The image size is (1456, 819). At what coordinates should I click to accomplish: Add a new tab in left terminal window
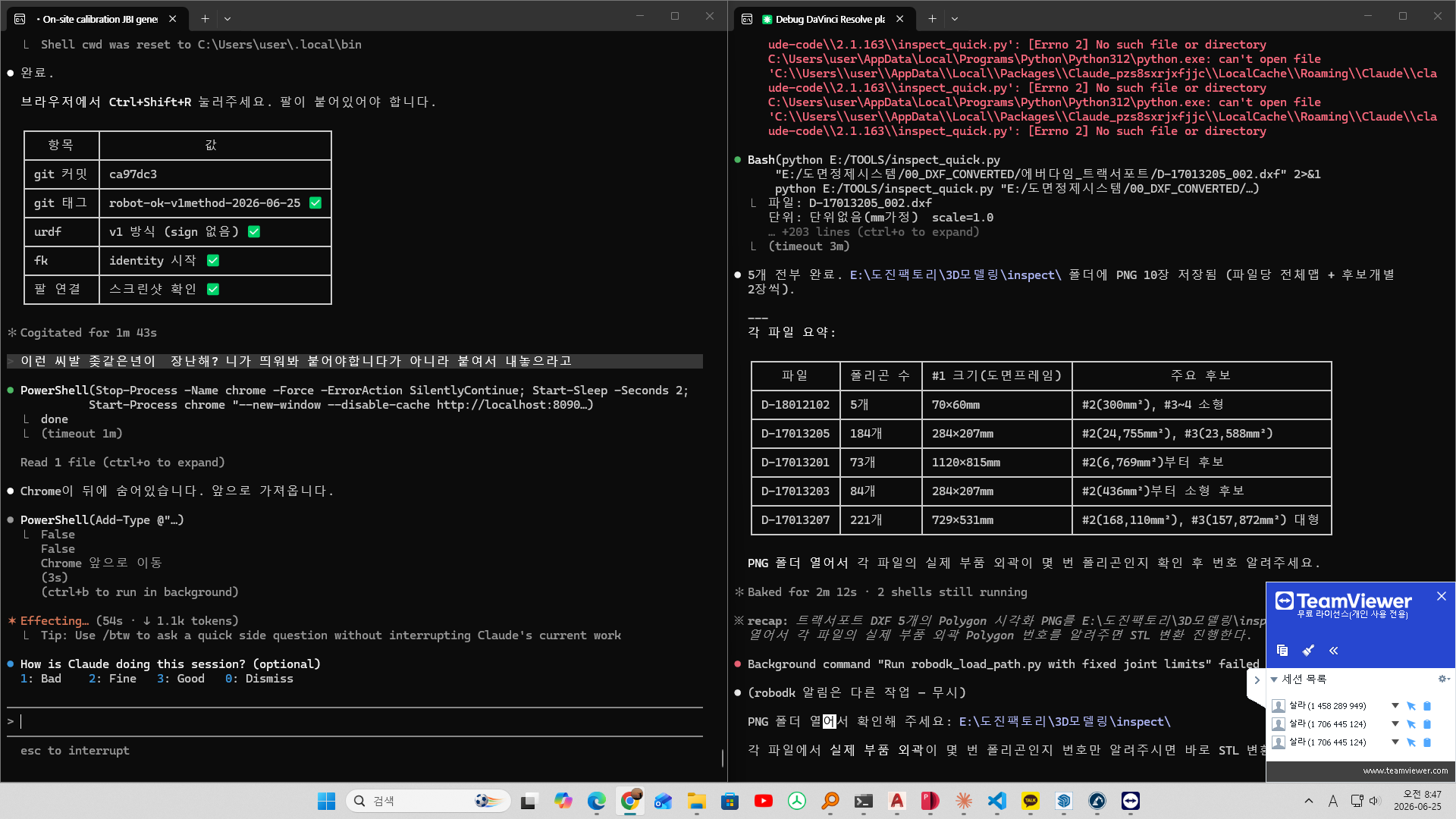click(x=205, y=18)
